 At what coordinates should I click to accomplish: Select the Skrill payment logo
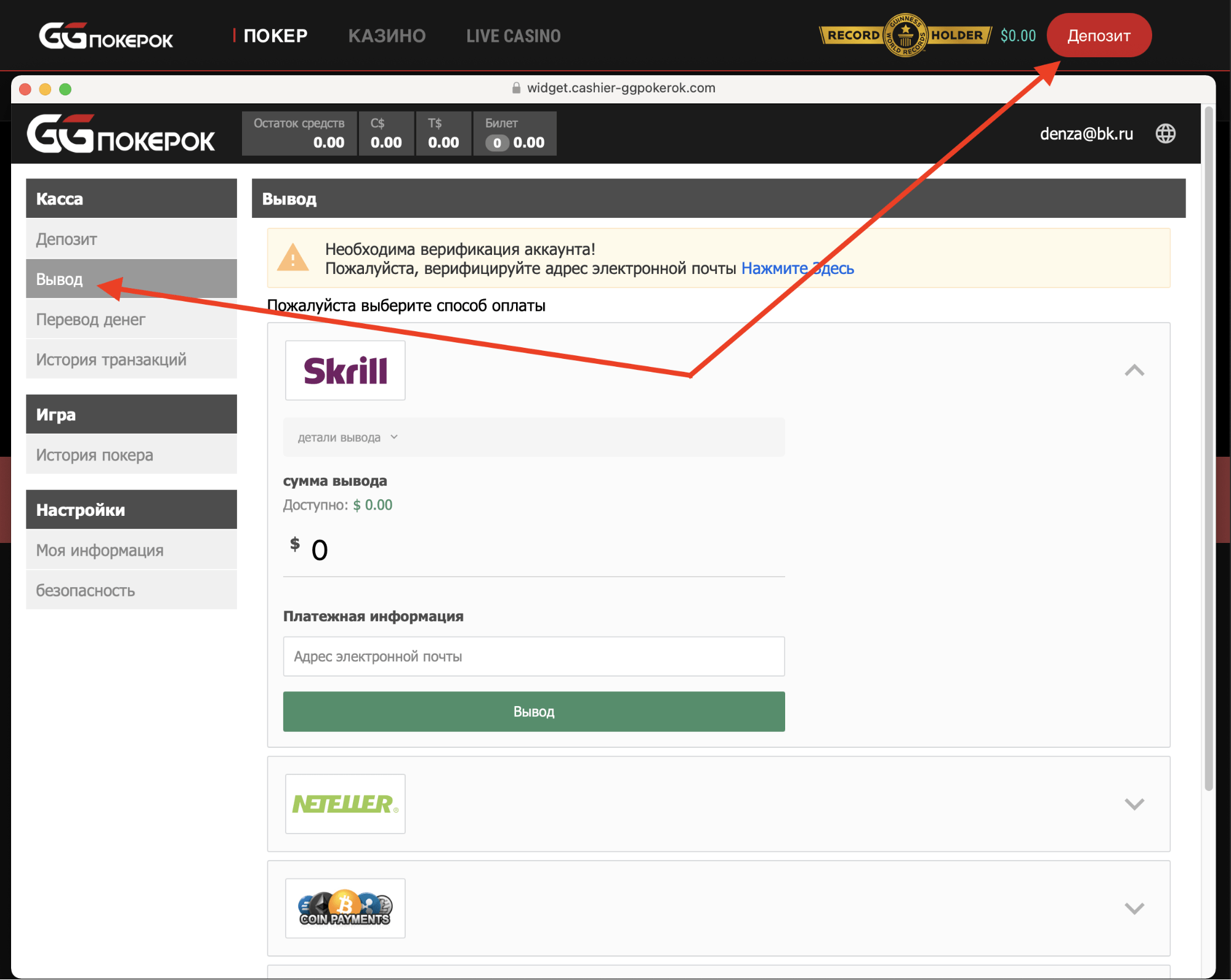coord(345,371)
